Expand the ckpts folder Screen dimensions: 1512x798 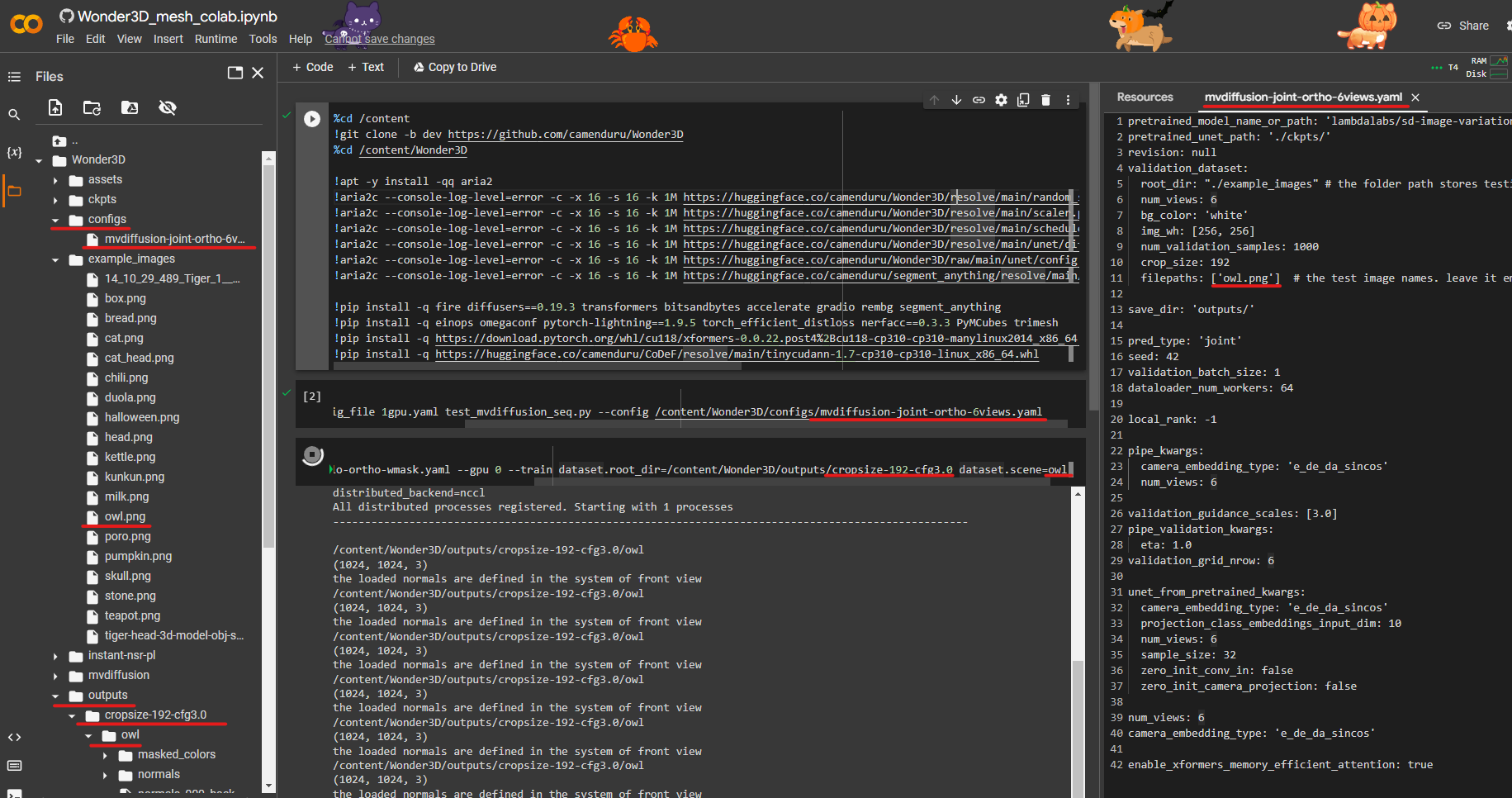55,200
